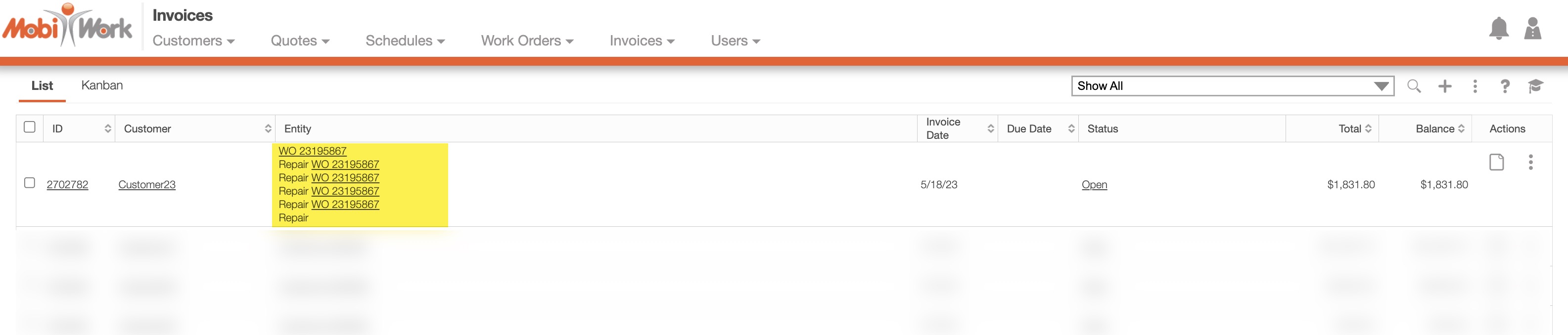Click the search magnifier icon
The width and height of the screenshot is (1568, 335).
pyautogui.click(x=1413, y=86)
